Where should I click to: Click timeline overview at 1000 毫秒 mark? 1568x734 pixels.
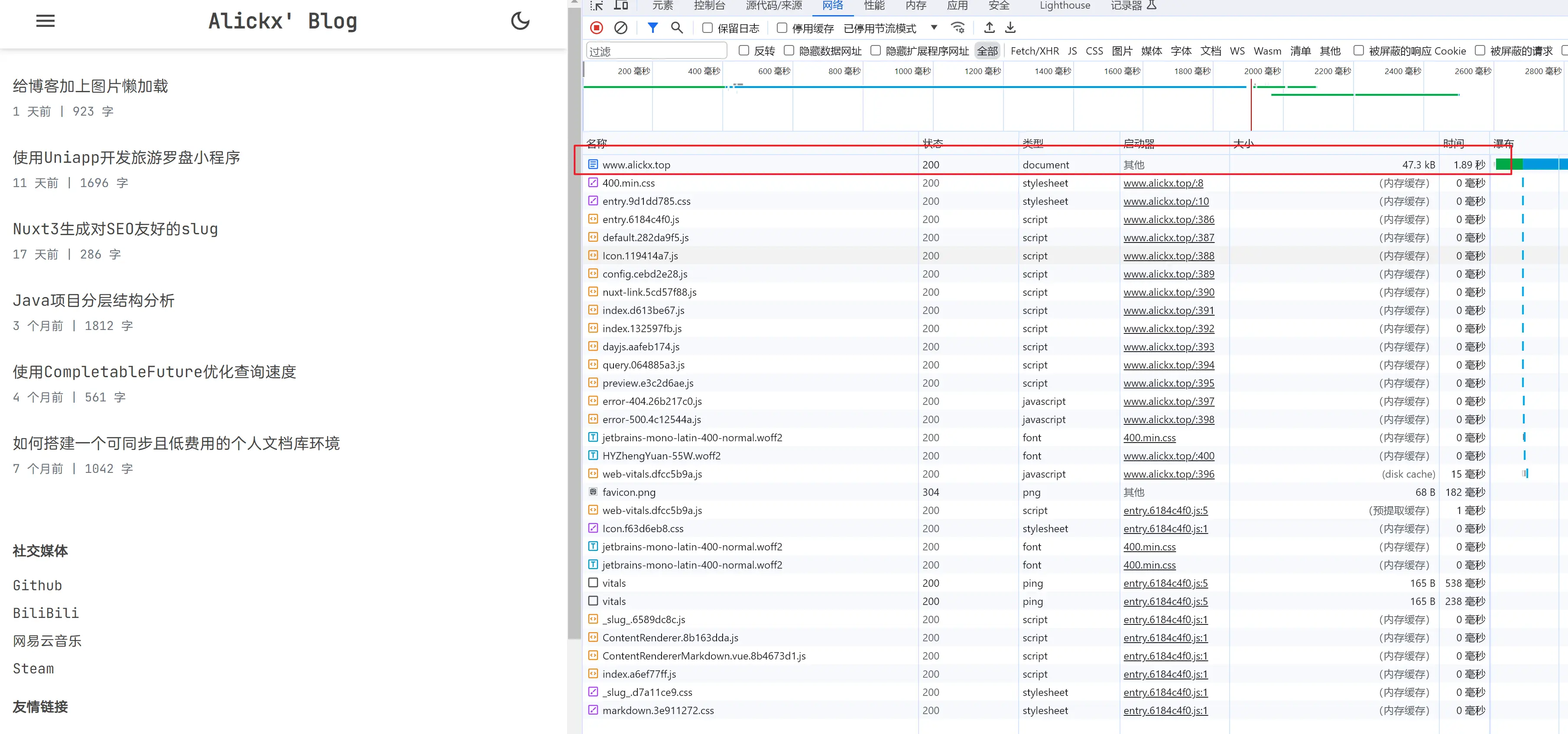[912, 71]
